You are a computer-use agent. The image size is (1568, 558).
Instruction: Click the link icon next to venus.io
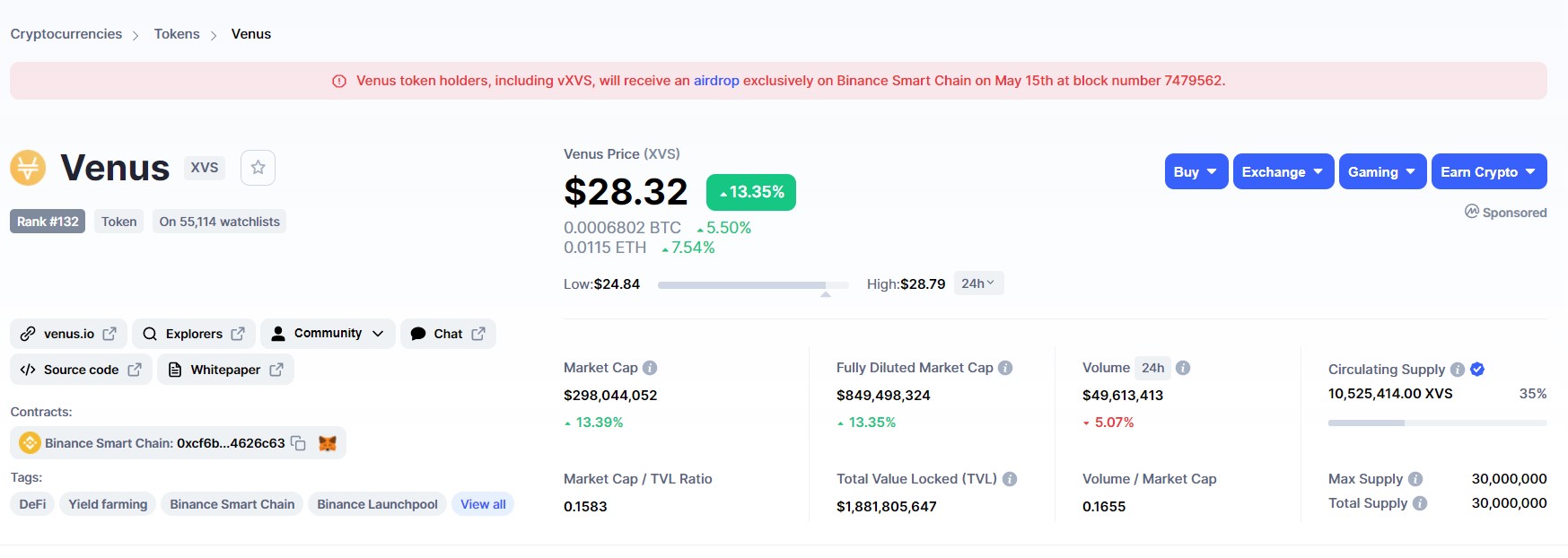28,334
